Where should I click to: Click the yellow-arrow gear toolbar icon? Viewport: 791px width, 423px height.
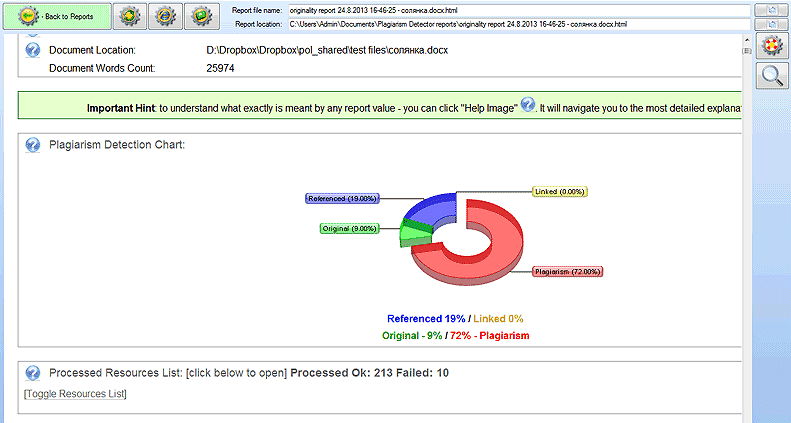131,16
